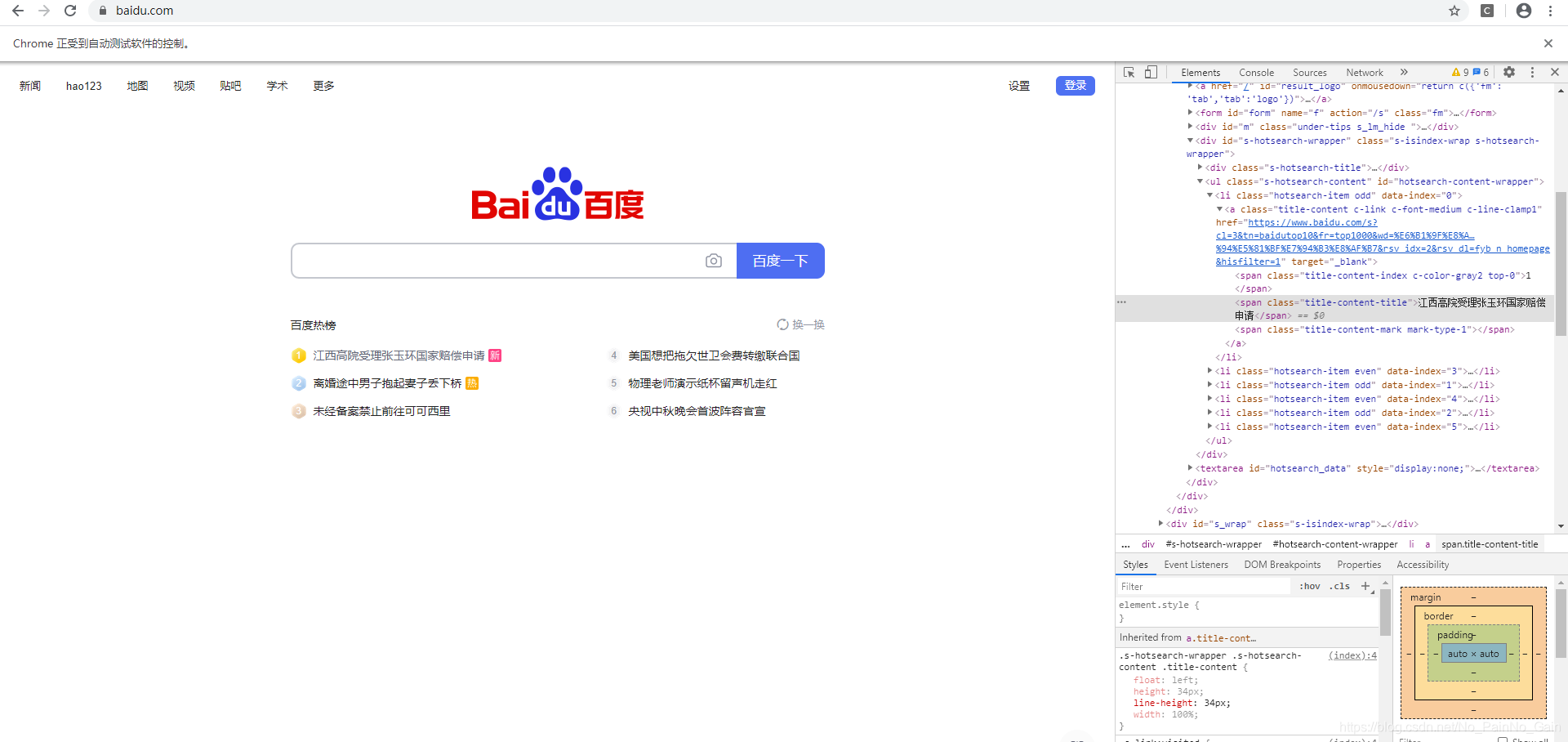Collapse the li data-index="0" node
1568x742 pixels.
(1210, 195)
